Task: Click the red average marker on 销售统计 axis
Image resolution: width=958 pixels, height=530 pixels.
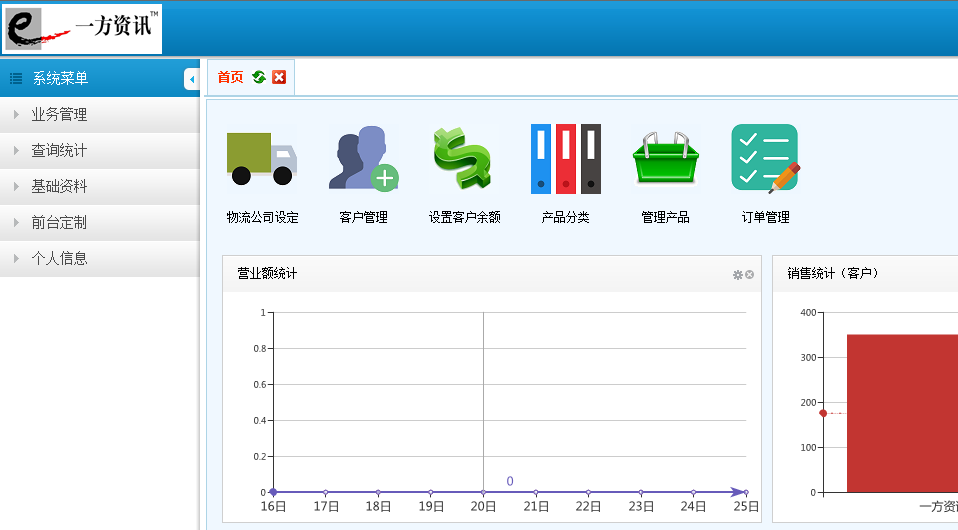Action: 823,413
